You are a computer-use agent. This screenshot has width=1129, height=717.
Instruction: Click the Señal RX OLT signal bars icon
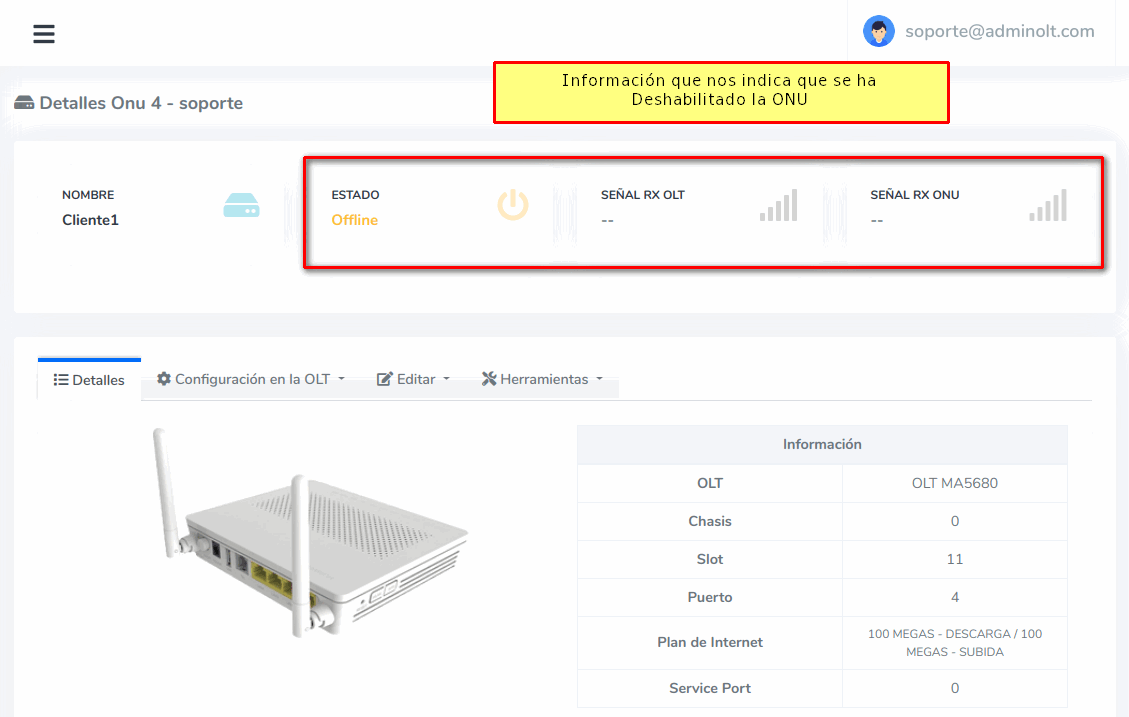(x=778, y=205)
